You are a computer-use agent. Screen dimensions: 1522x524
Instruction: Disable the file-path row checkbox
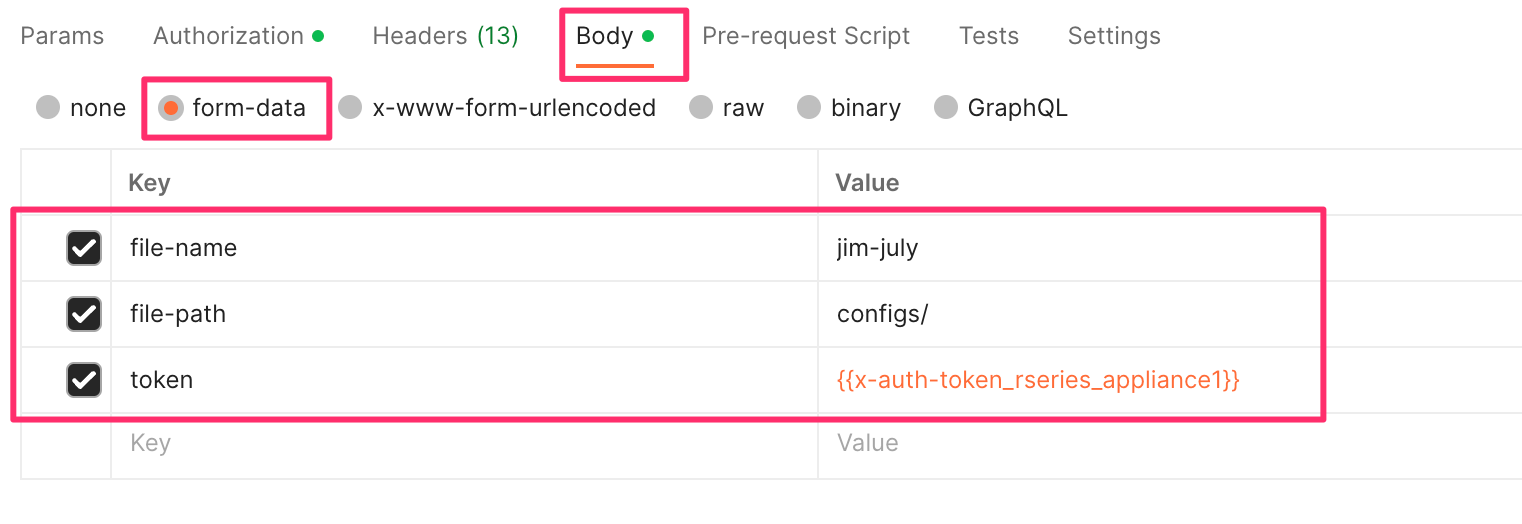[84, 314]
